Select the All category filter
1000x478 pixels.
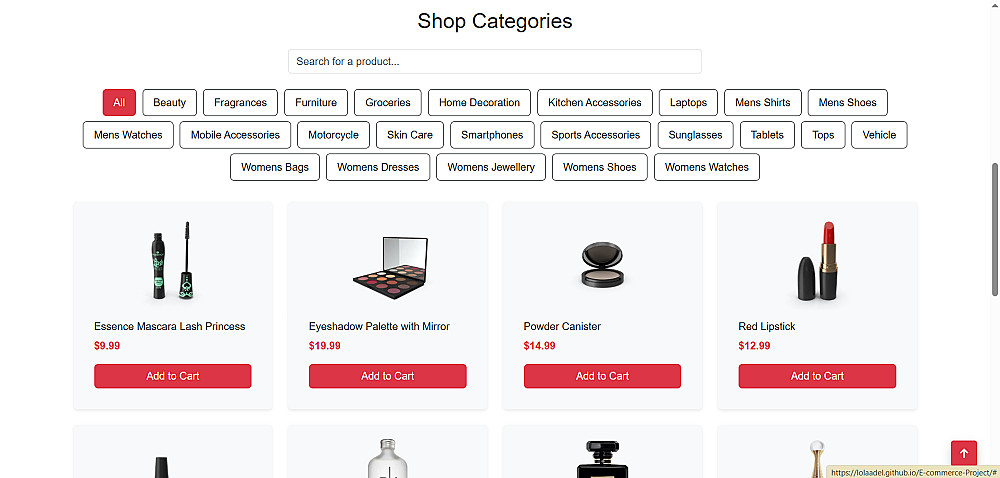click(x=119, y=103)
